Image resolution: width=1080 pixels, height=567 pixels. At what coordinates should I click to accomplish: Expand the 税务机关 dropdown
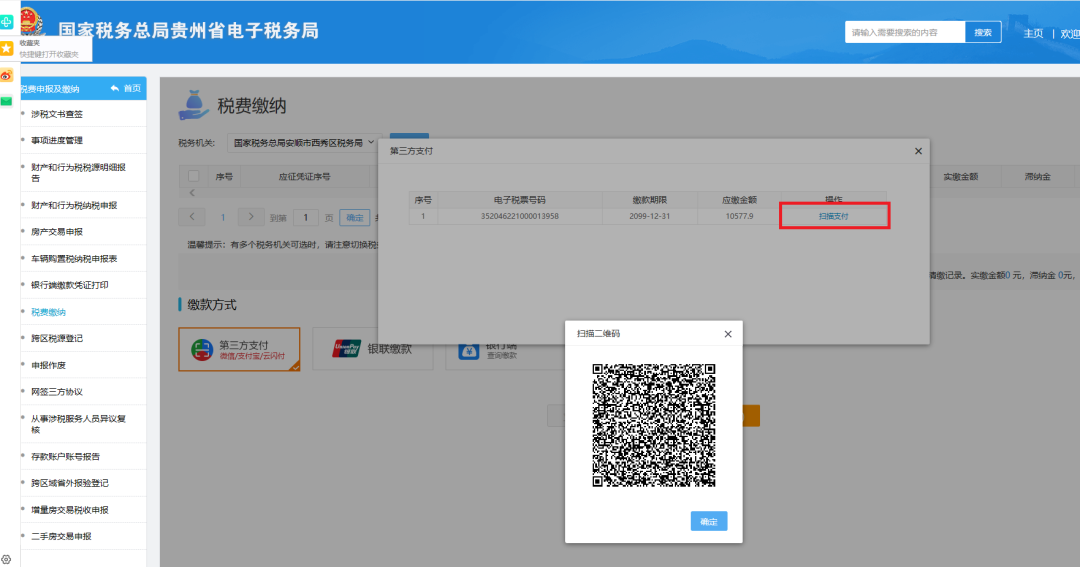tap(304, 143)
